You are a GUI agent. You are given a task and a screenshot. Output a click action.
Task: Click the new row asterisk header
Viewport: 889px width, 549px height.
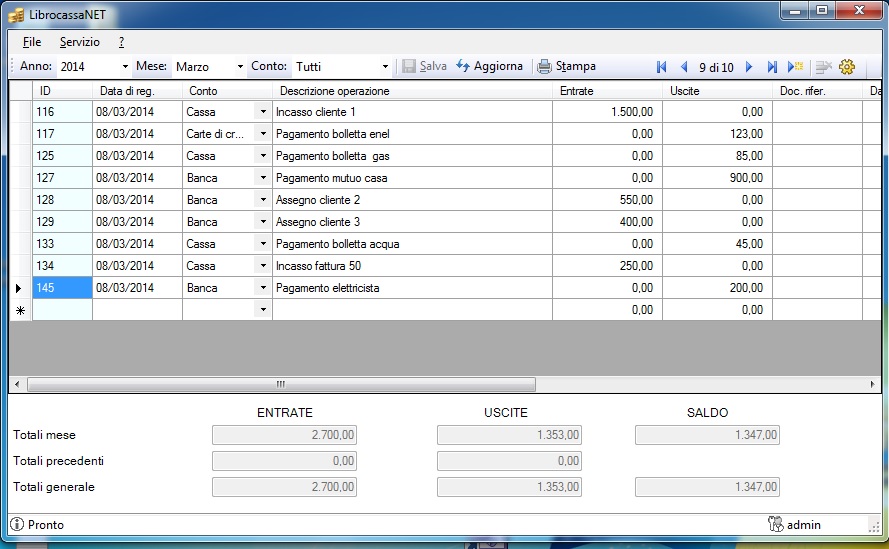(x=20, y=310)
